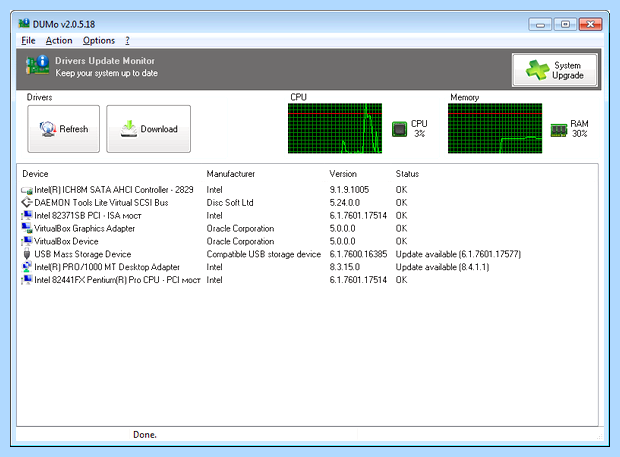Click the VirtualBox Graphics Adapter icon

pos(26,228)
